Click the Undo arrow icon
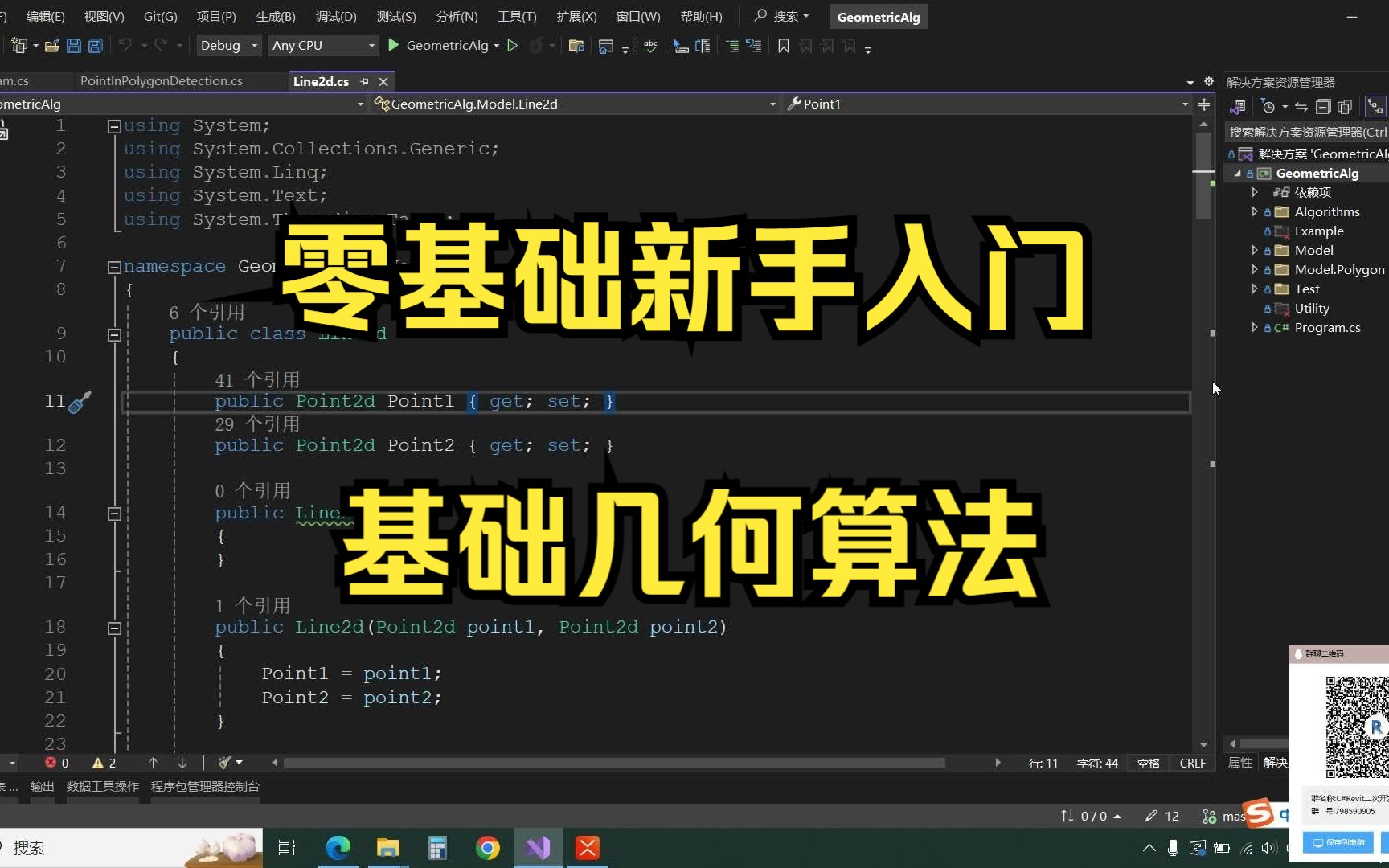Viewport: 1389px width, 868px height. point(125,46)
